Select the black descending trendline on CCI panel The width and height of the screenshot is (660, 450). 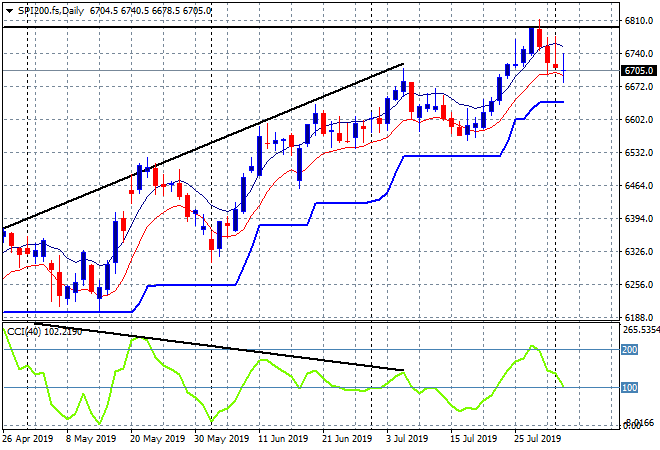pyautogui.click(x=219, y=347)
